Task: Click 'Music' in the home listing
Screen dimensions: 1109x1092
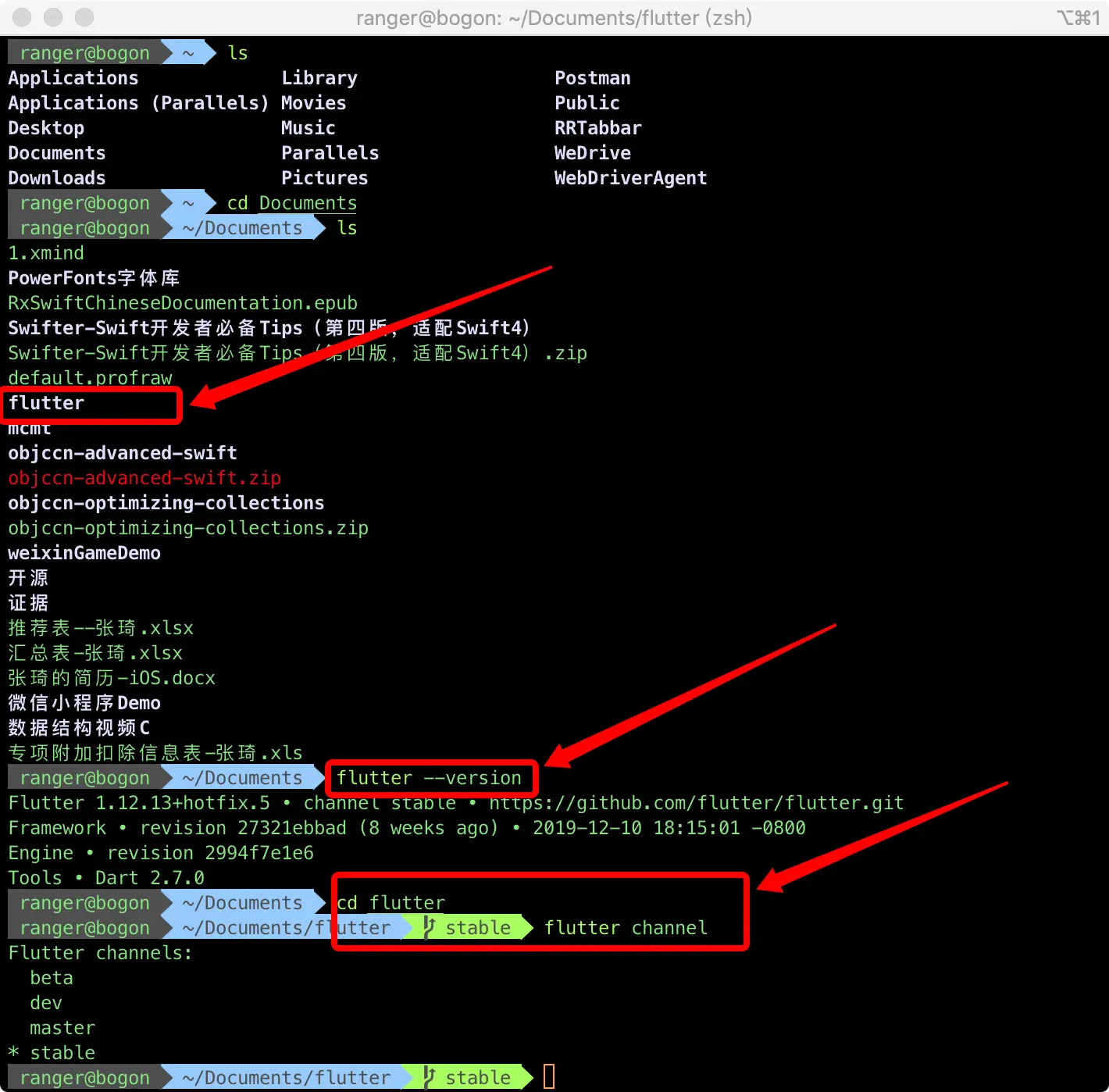Action: (x=308, y=128)
